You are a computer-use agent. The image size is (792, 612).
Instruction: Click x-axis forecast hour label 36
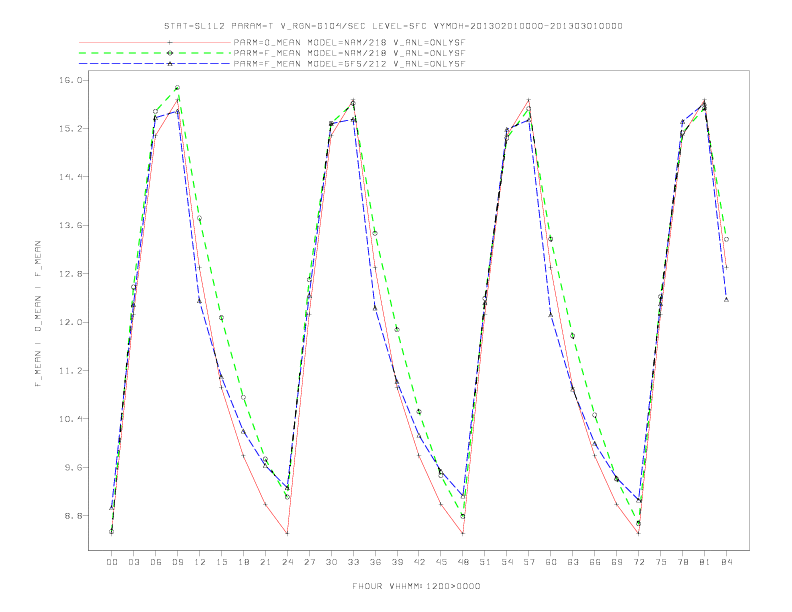(375, 562)
